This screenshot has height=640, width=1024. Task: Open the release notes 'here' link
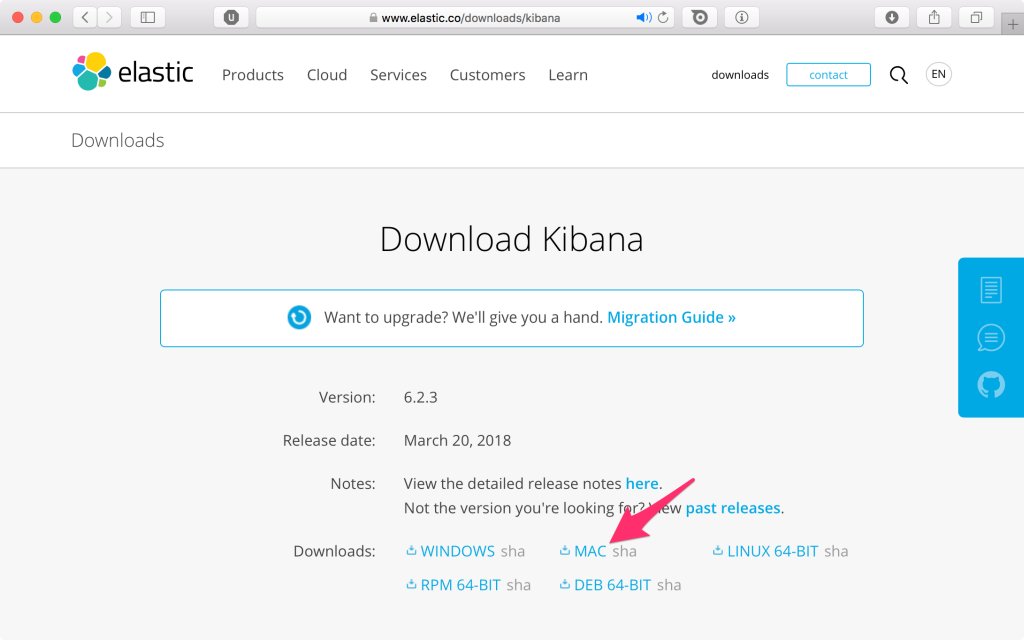point(642,483)
